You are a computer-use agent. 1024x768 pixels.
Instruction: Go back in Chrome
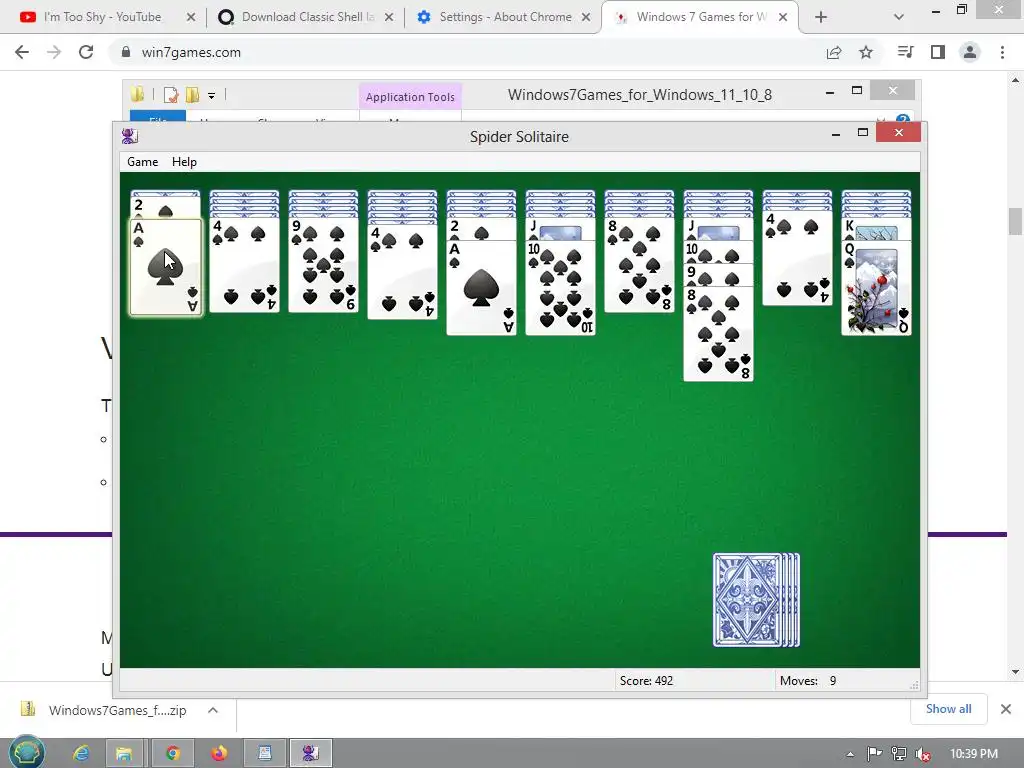pyautogui.click(x=22, y=52)
